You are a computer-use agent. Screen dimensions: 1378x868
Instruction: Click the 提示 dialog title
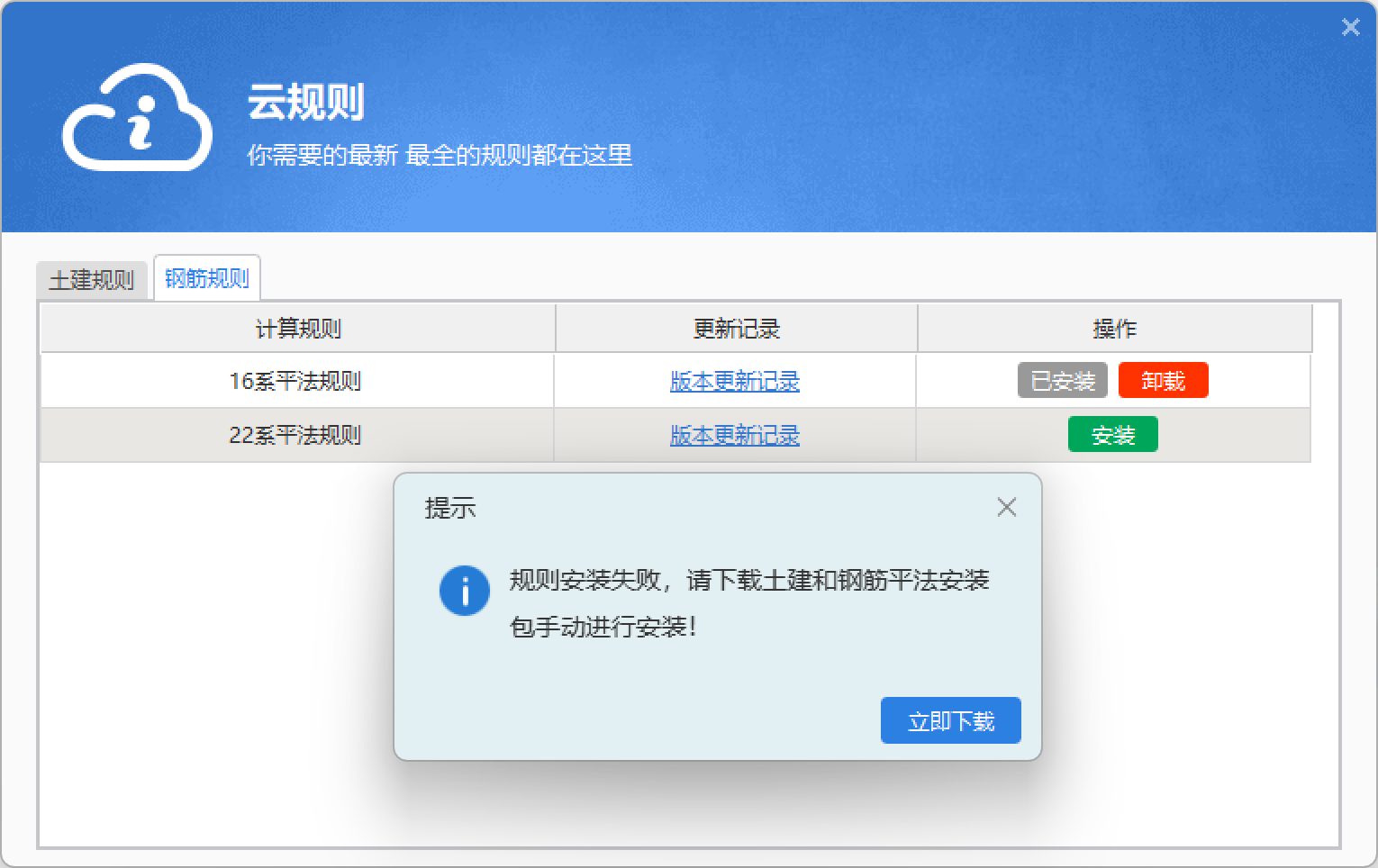[450, 508]
